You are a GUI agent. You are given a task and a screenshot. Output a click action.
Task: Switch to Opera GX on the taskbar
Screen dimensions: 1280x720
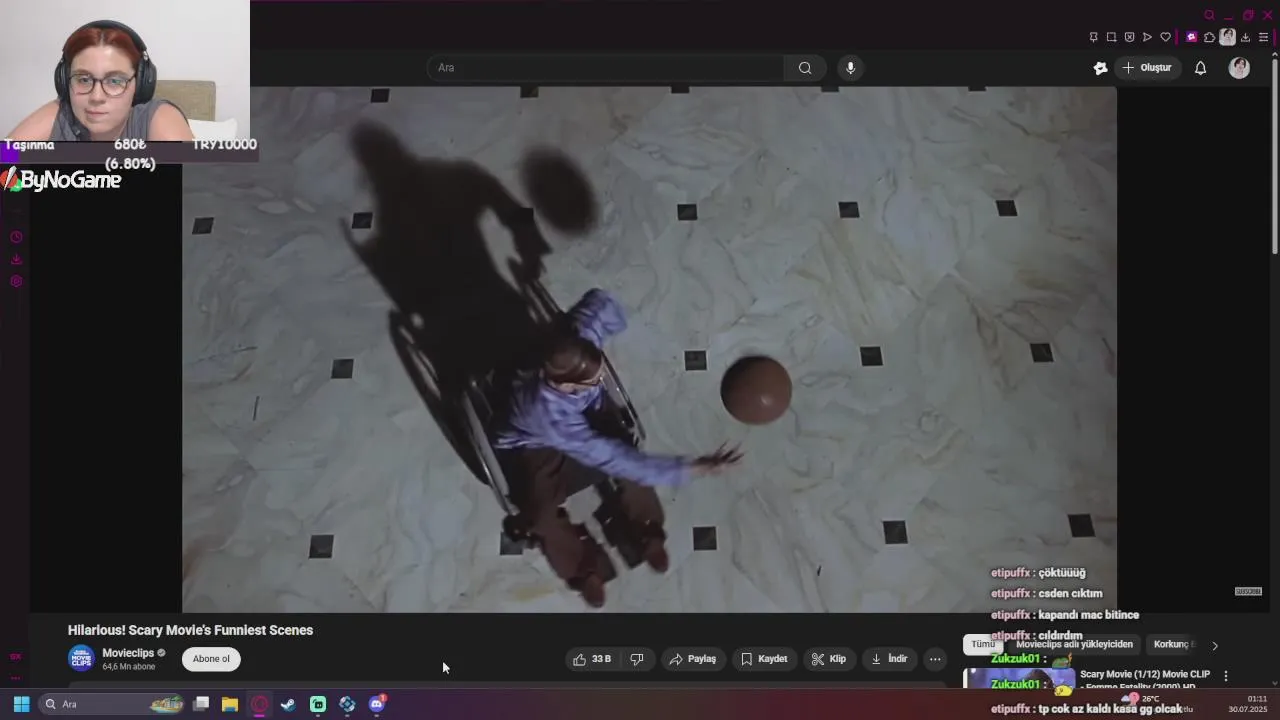(259, 704)
